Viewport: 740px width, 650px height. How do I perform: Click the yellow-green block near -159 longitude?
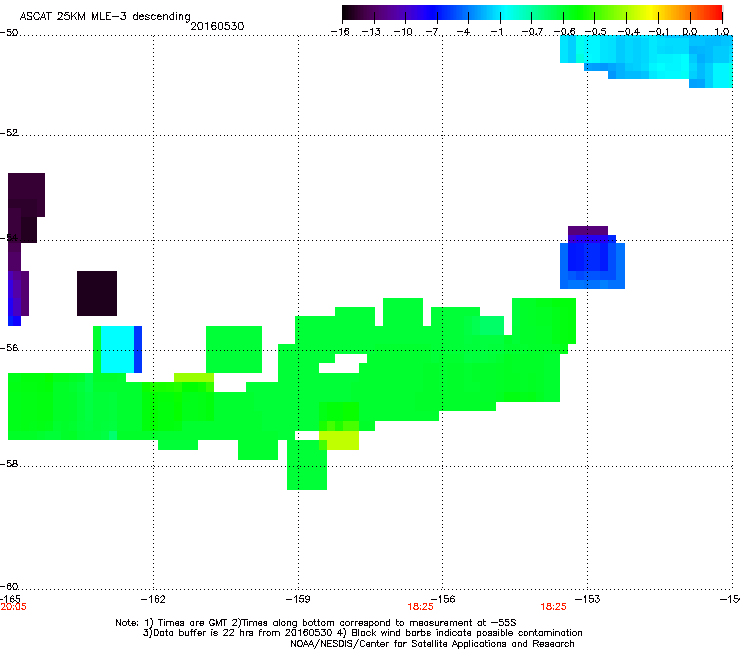[x=339, y=440]
